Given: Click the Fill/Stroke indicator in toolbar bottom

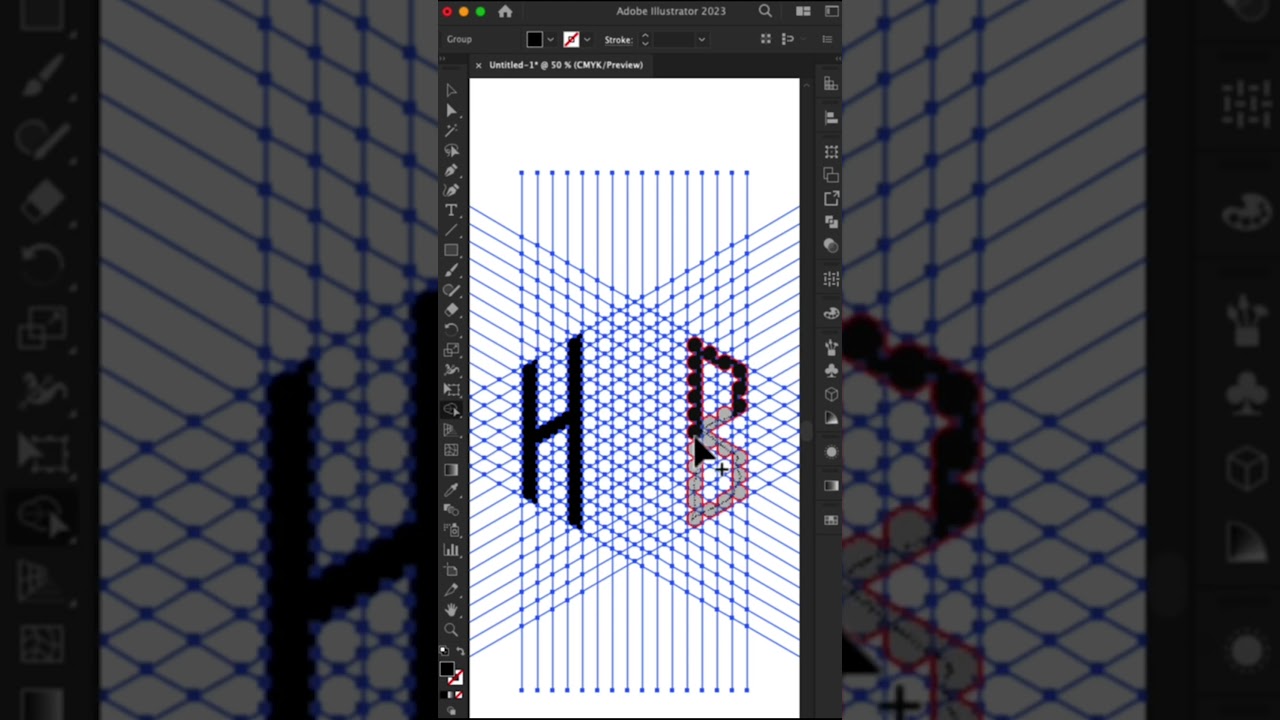Looking at the screenshot, I should point(449,673).
